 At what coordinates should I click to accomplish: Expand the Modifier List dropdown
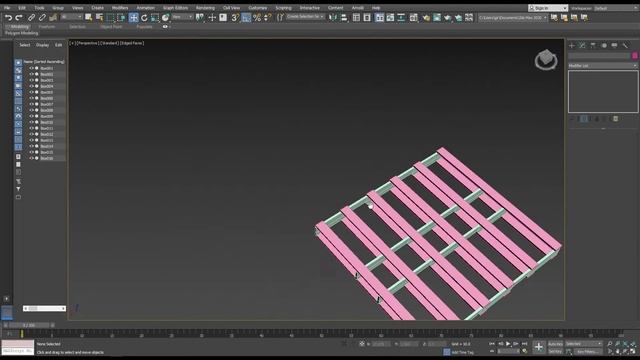click(x=602, y=65)
